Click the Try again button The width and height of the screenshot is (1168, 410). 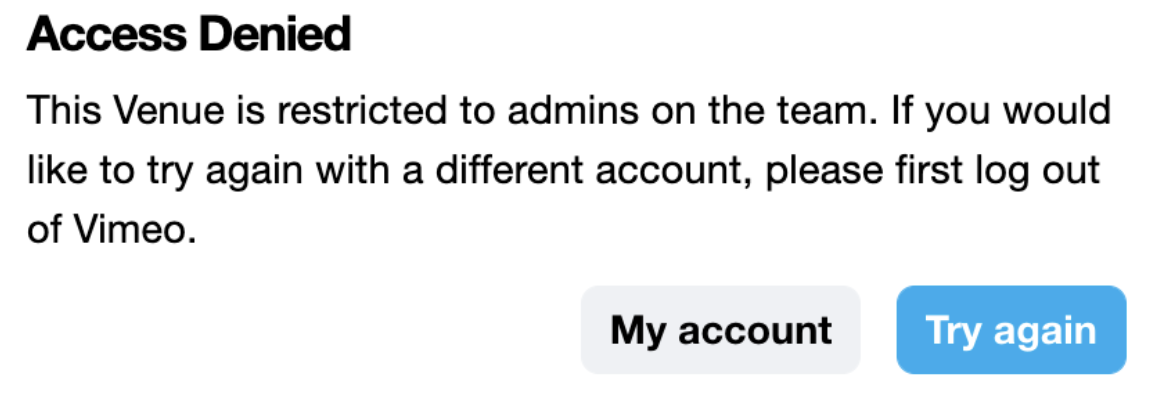point(1011,330)
